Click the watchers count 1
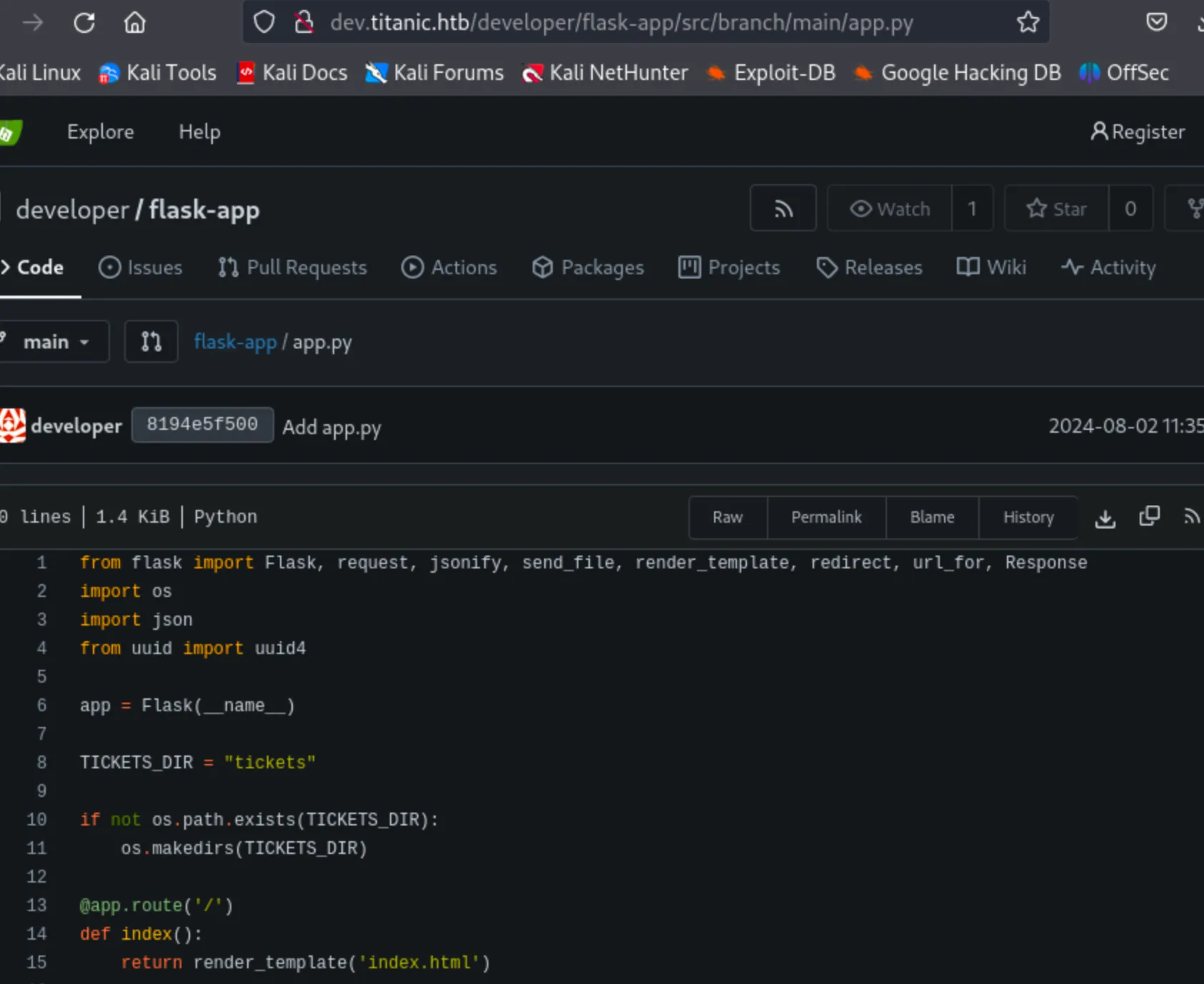 pyautogui.click(x=972, y=209)
